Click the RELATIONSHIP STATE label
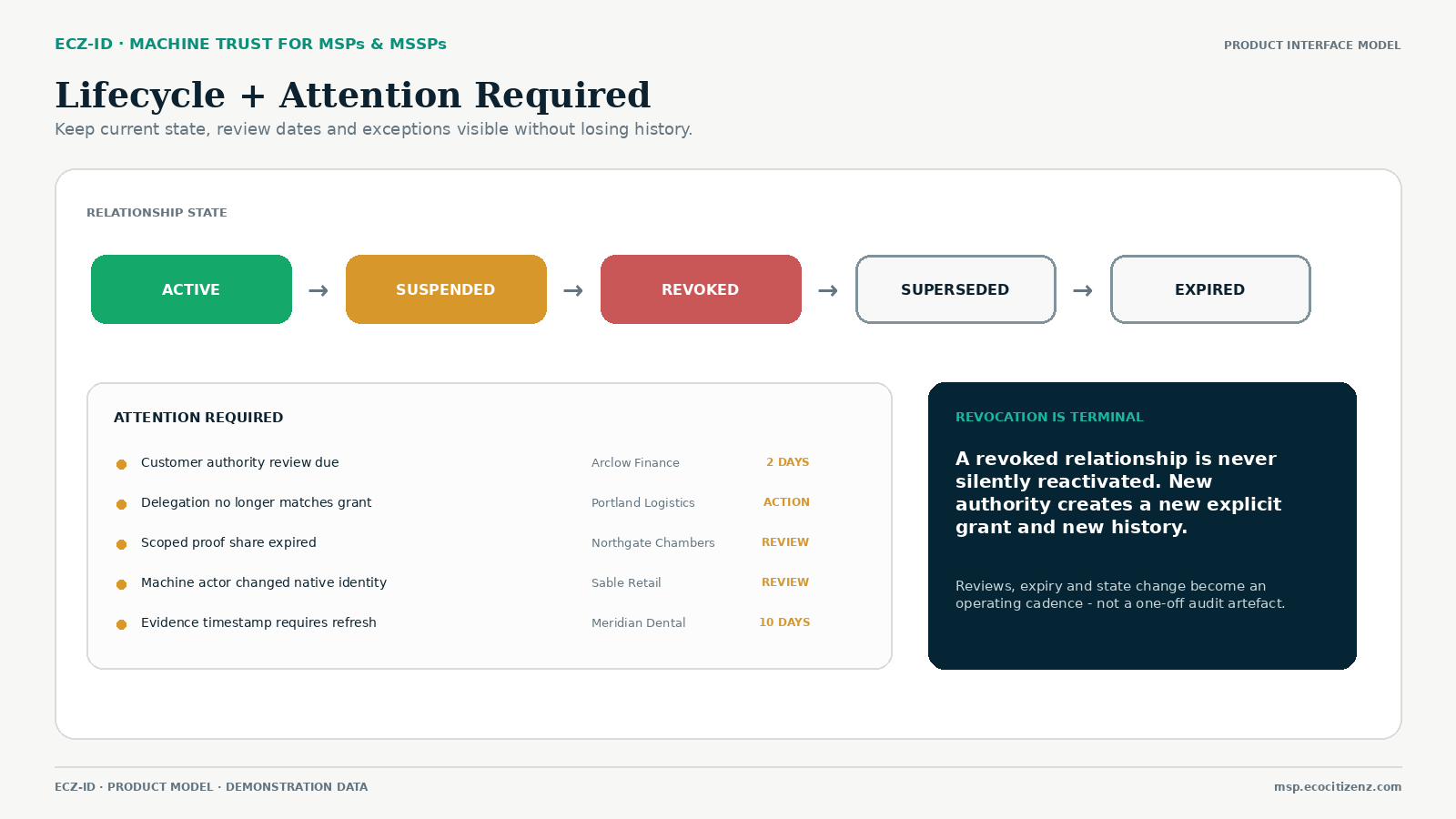The image size is (1456, 819). (157, 213)
